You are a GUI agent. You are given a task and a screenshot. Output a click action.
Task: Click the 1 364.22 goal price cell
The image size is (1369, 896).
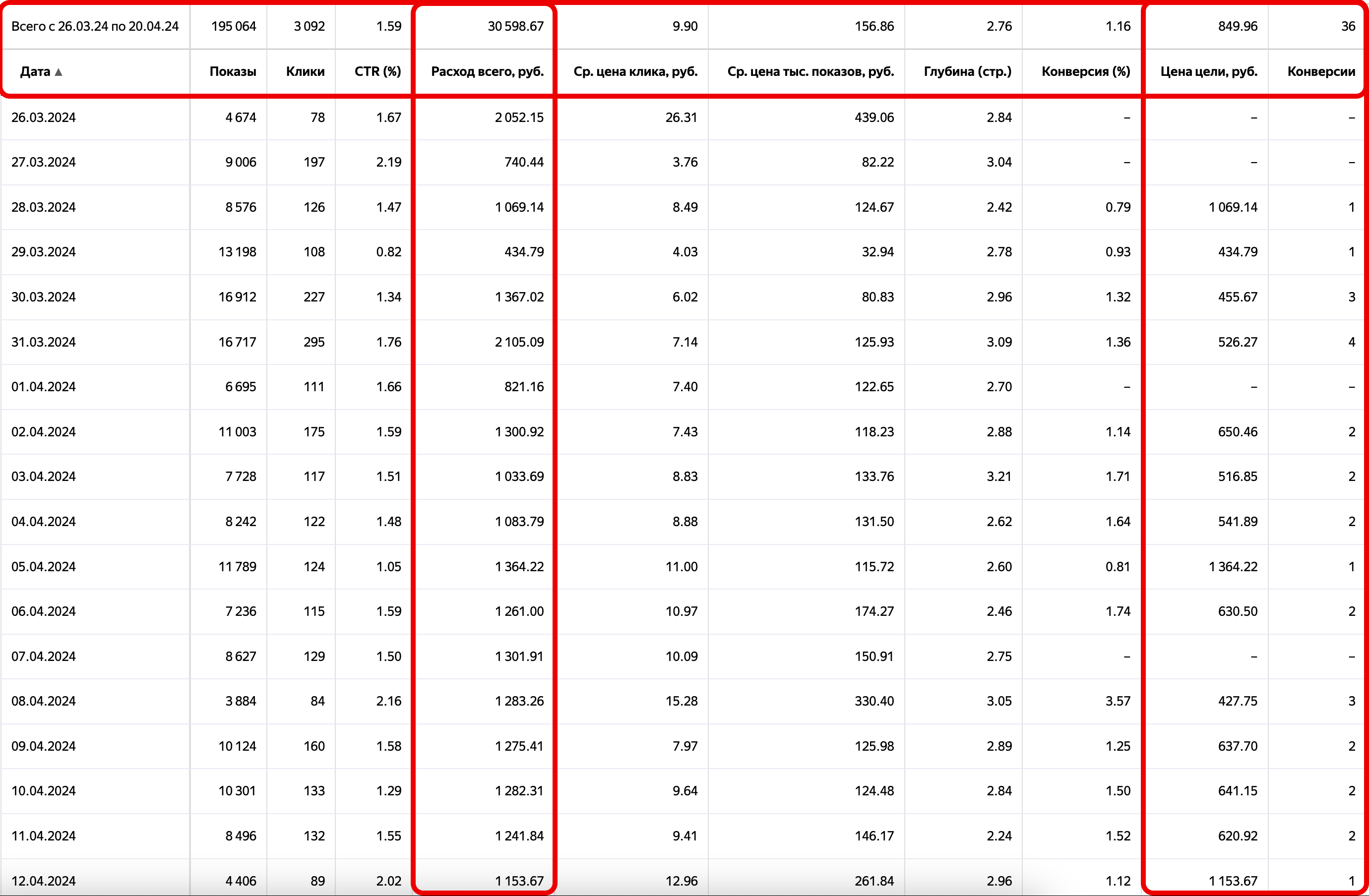click(x=1233, y=566)
